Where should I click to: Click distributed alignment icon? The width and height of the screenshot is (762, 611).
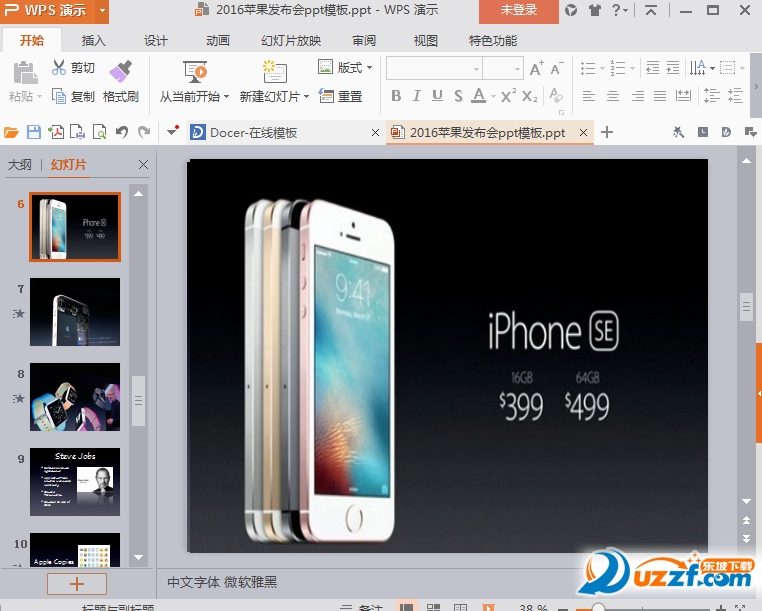pyautogui.click(x=683, y=96)
